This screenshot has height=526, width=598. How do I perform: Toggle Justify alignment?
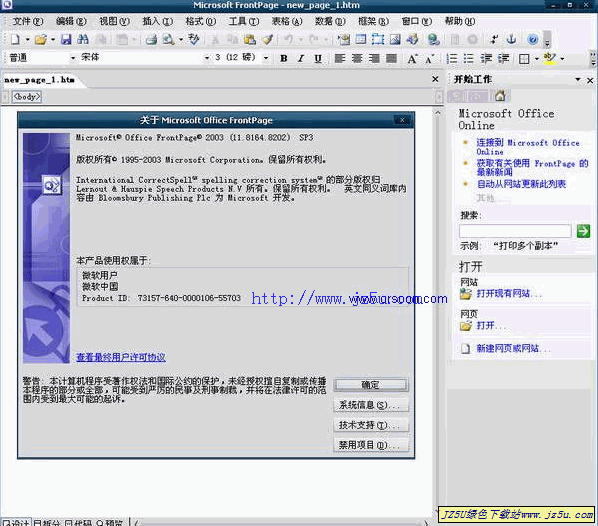391,58
